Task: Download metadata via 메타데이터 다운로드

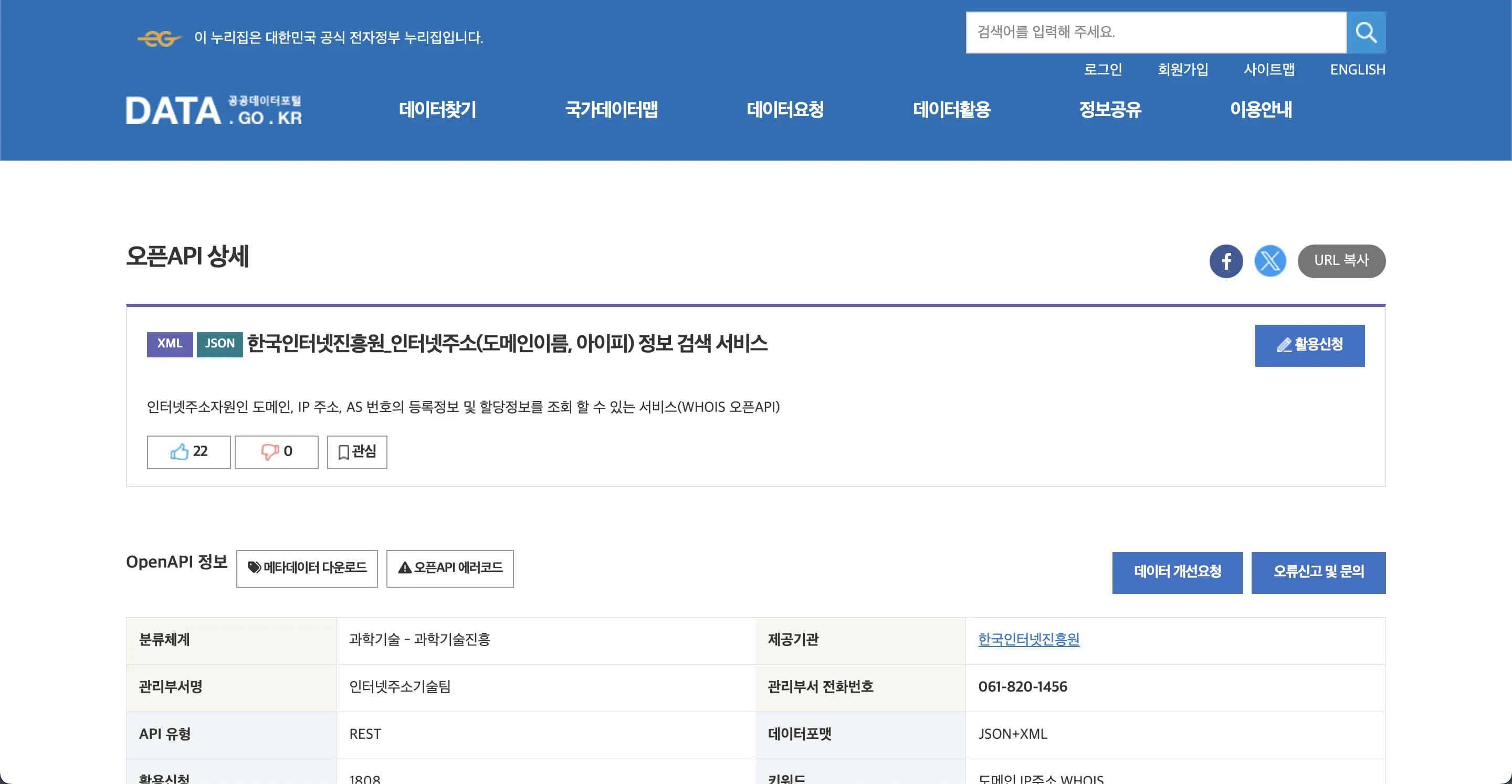Action: pos(307,568)
